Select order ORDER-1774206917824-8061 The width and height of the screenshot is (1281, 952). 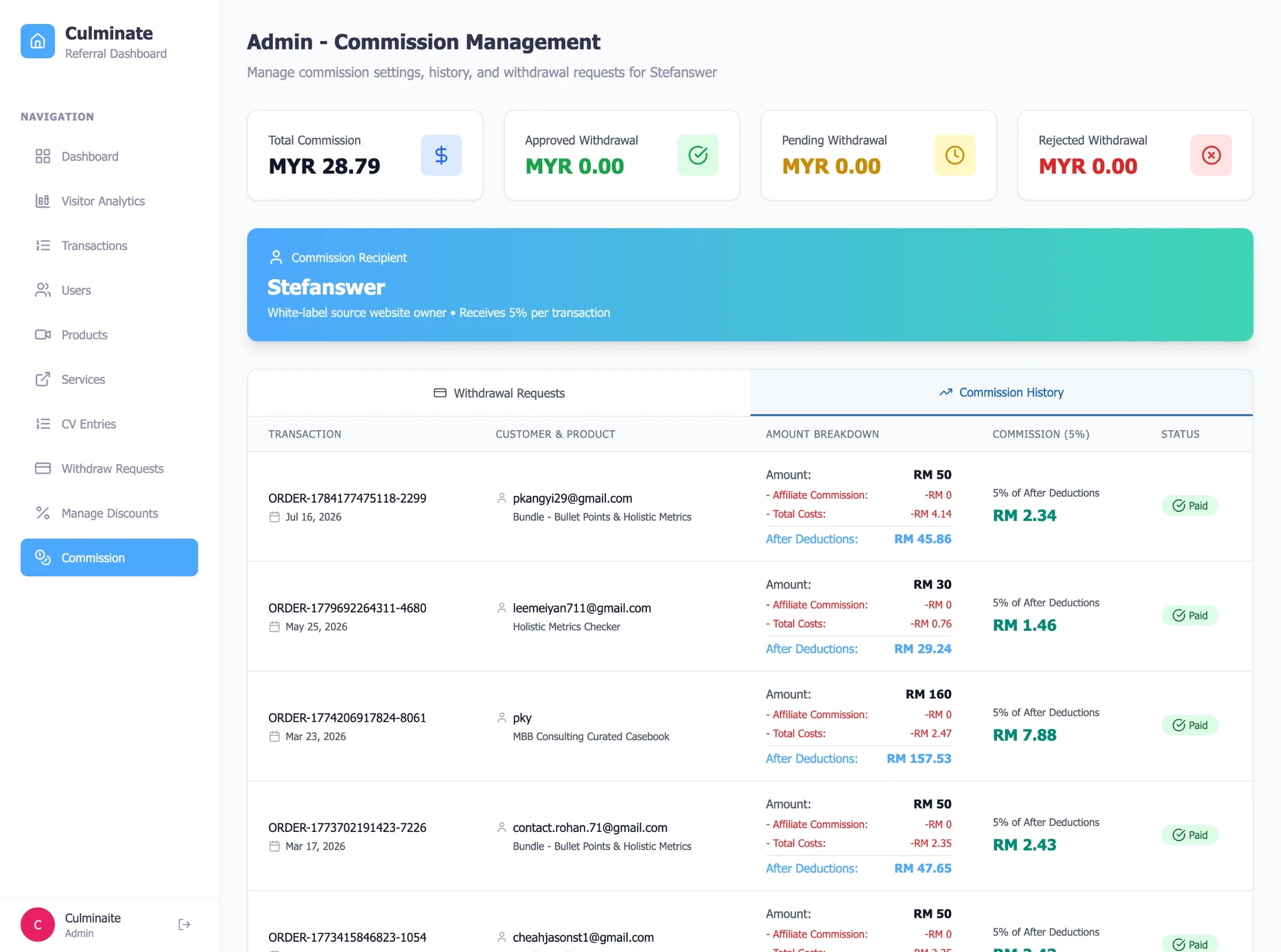coord(347,717)
